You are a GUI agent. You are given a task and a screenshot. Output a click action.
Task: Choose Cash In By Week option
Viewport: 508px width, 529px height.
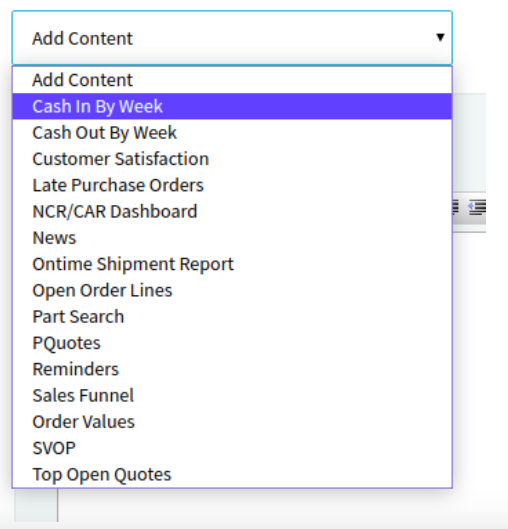click(232, 106)
